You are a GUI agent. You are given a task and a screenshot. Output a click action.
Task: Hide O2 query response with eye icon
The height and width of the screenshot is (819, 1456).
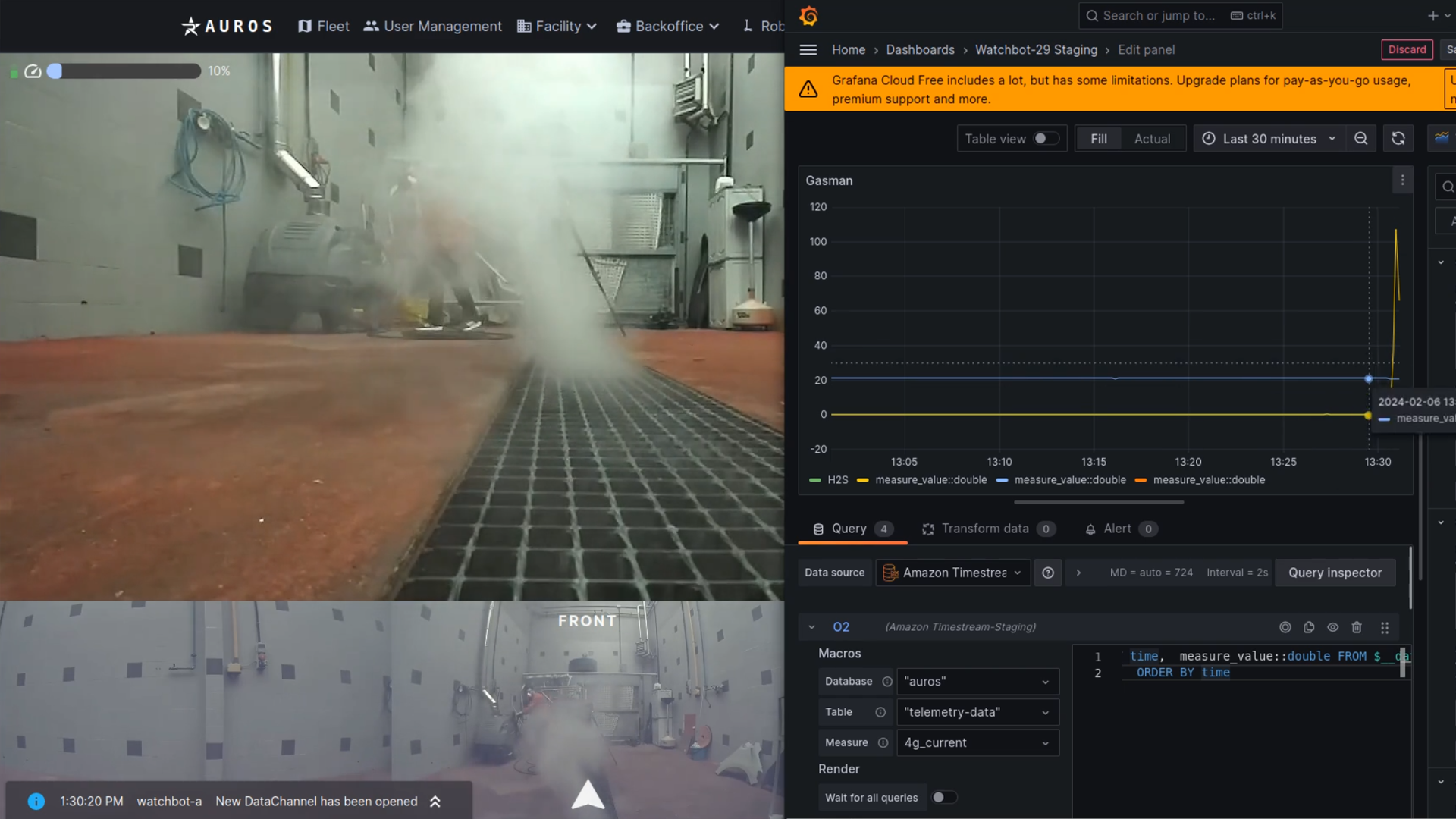click(x=1332, y=627)
